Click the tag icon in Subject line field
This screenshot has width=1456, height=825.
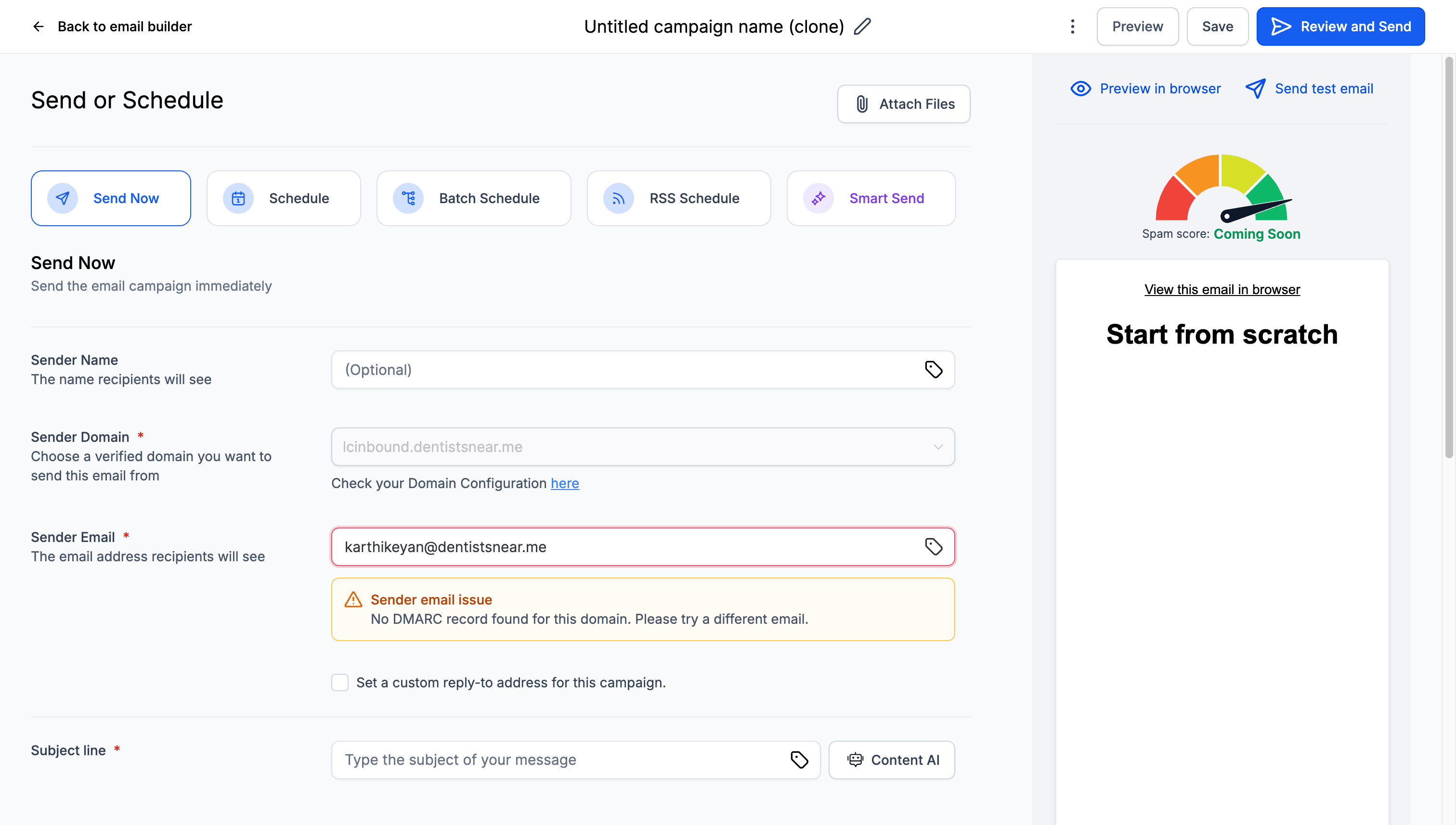pos(799,760)
